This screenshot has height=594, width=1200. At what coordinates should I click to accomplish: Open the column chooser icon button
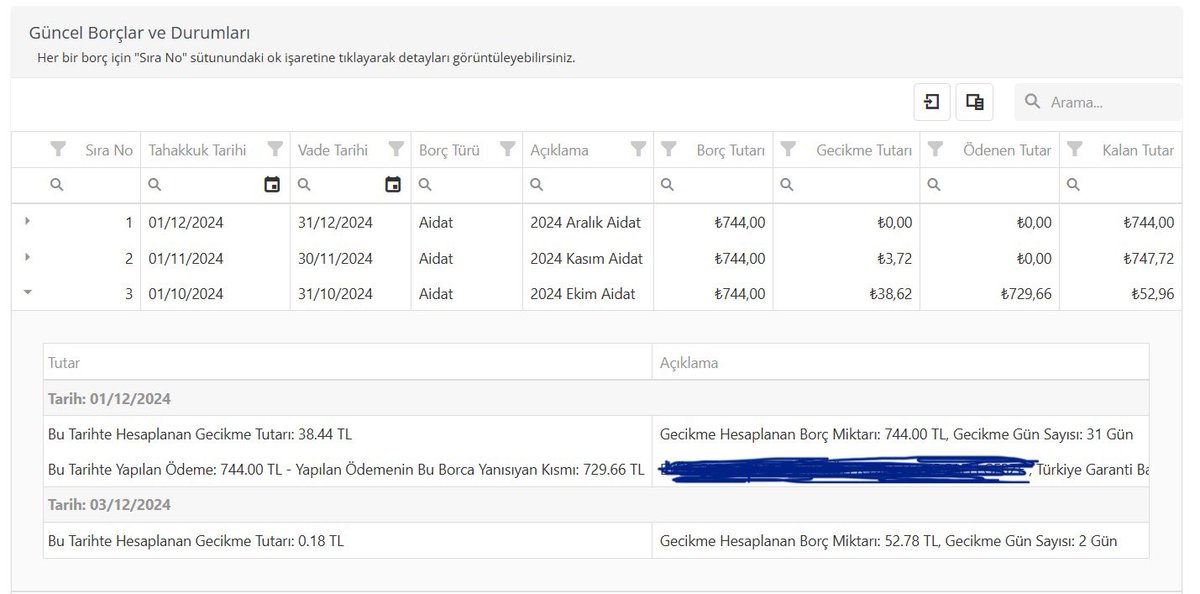(975, 101)
